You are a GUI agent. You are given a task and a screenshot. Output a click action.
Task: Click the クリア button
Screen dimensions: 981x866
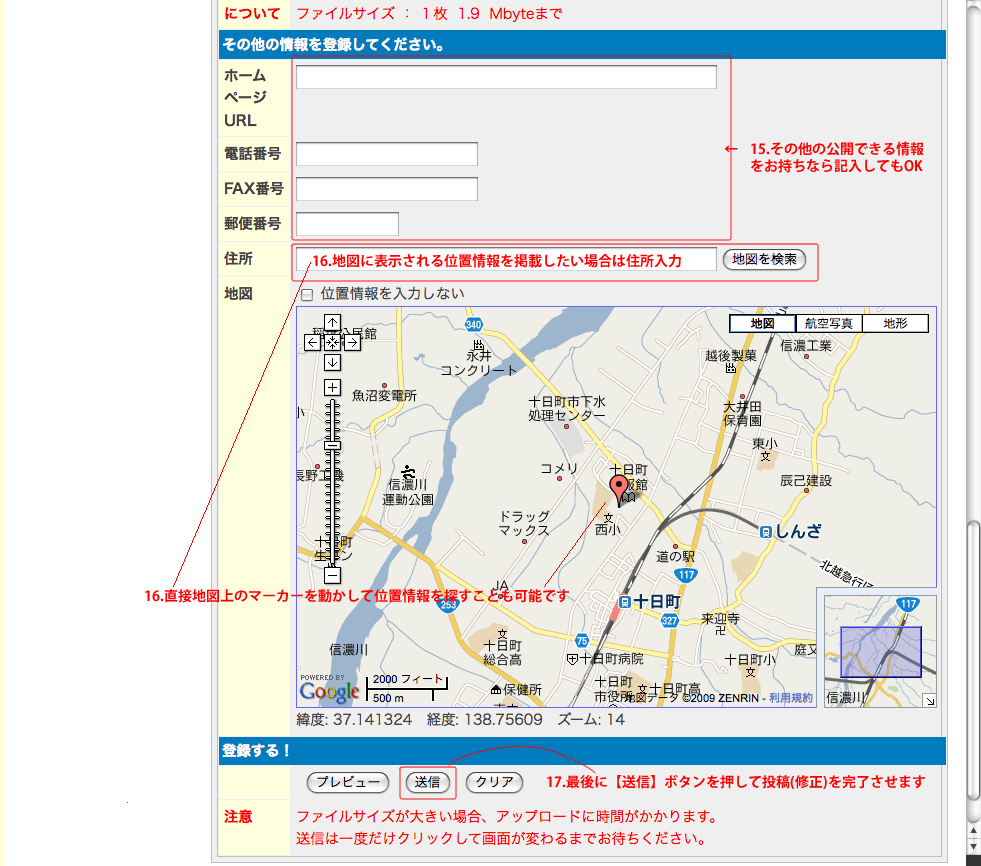coord(494,782)
